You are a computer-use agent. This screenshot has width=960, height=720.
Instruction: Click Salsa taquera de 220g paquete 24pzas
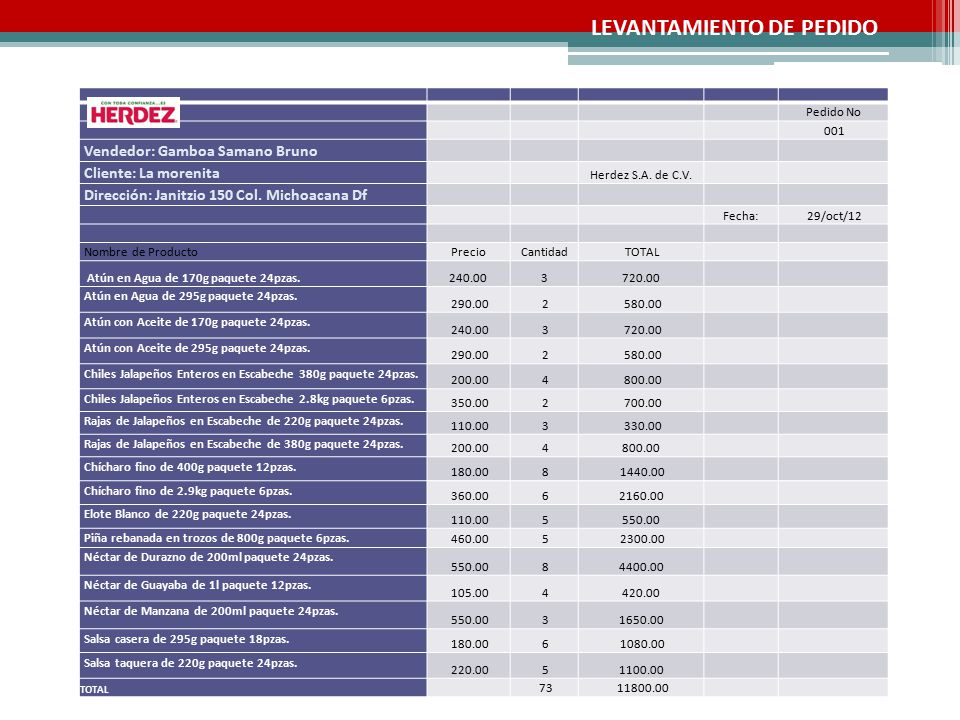click(x=190, y=663)
